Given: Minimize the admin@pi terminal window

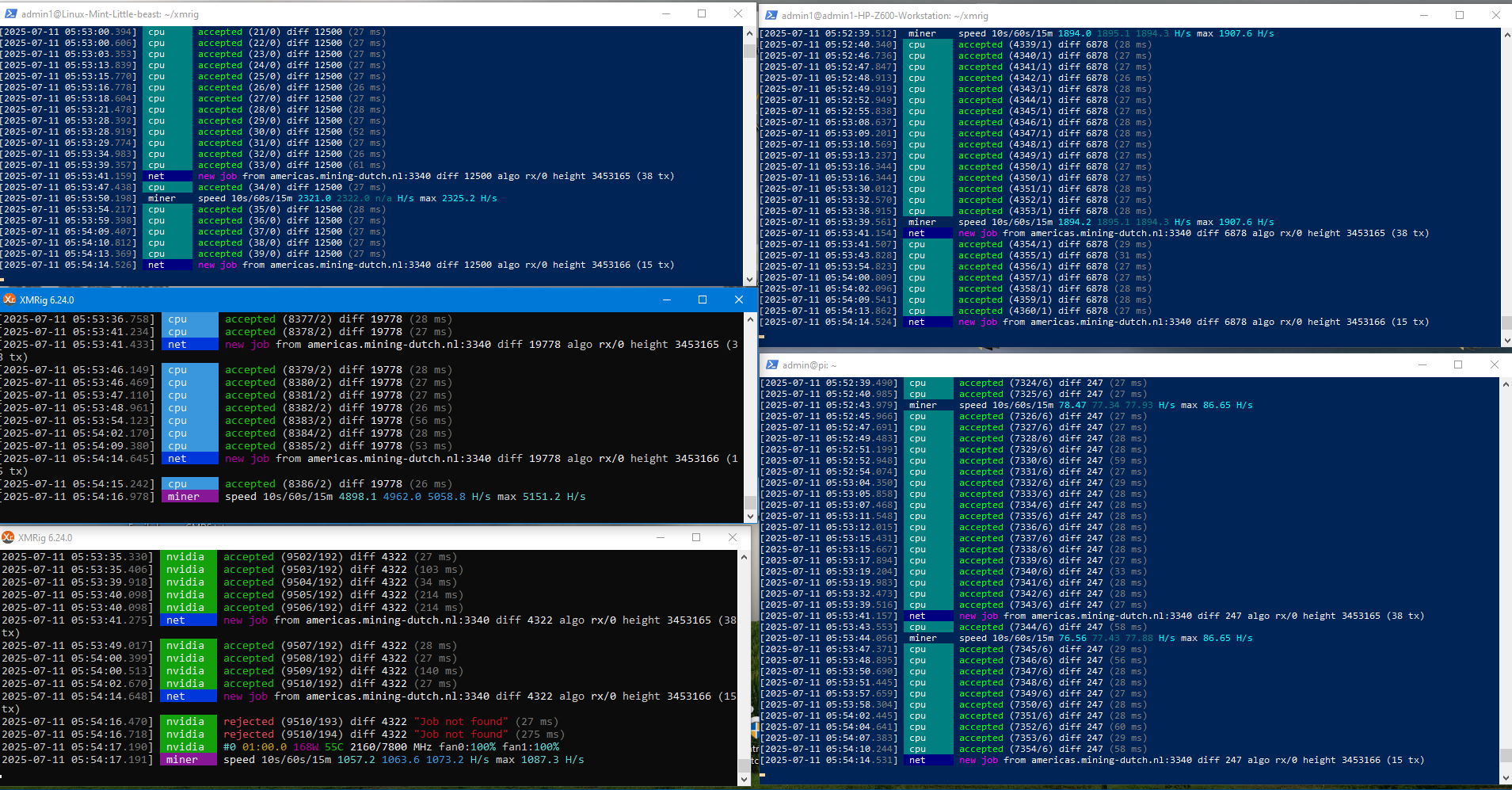Looking at the screenshot, I should (x=1422, y=364).
